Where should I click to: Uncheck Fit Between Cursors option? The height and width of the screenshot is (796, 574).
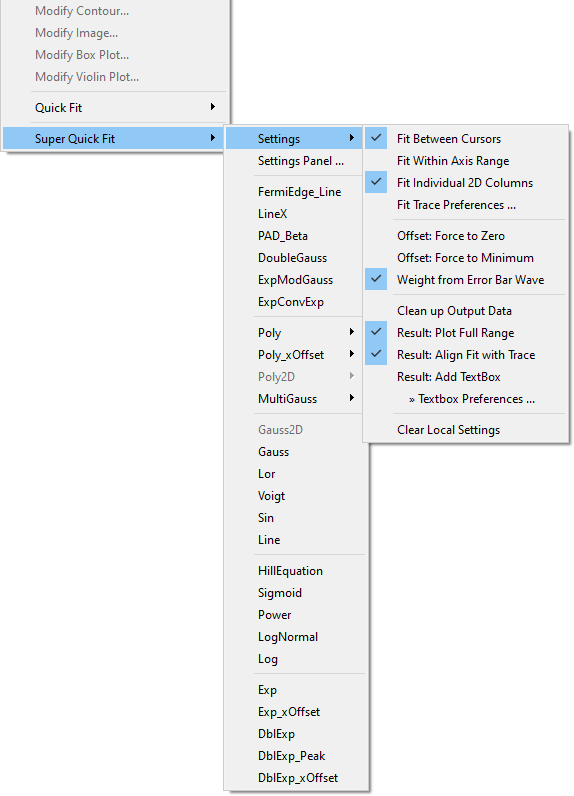point(465,139)
